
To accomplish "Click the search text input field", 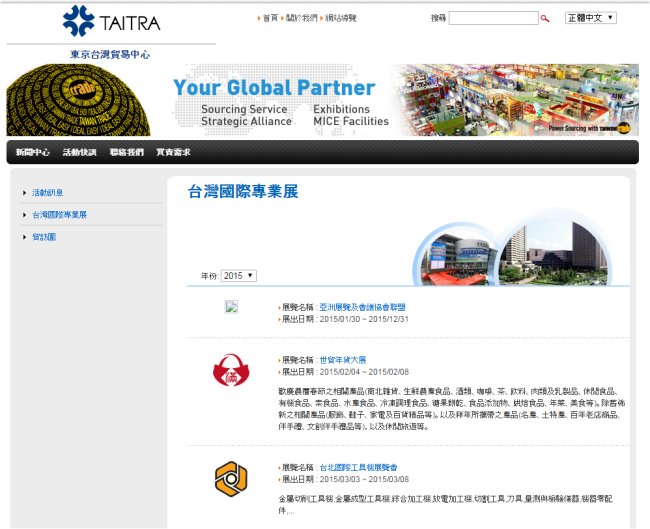I will click(493, 18).
